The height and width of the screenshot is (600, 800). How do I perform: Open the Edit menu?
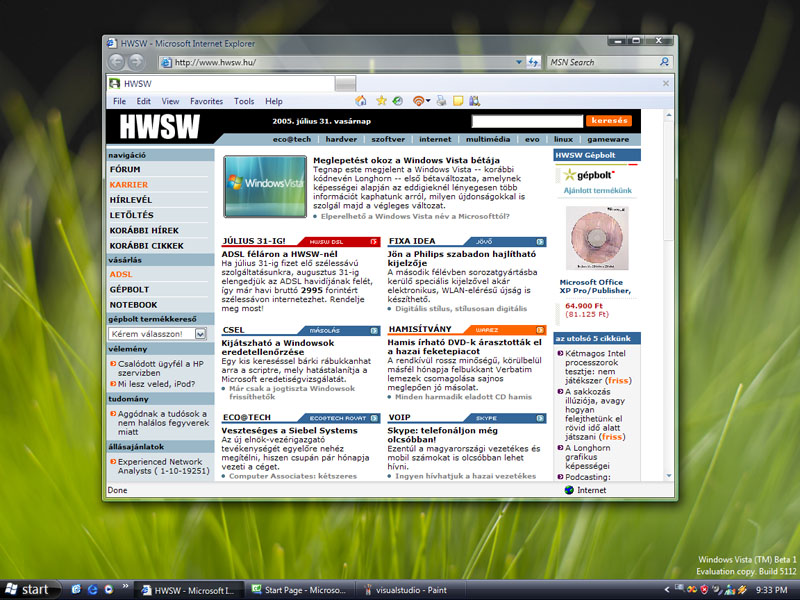143,101
